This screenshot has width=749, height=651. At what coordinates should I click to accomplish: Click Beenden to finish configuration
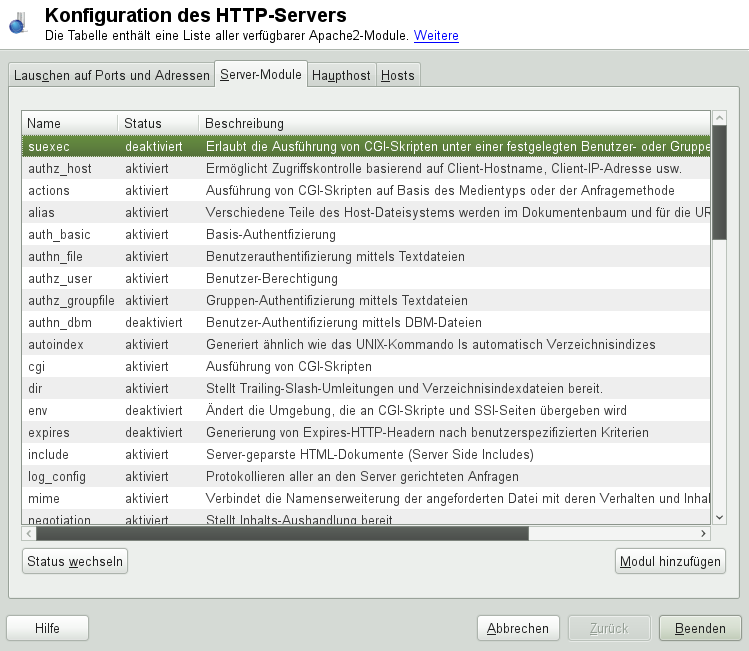click(x=700, y=628)
